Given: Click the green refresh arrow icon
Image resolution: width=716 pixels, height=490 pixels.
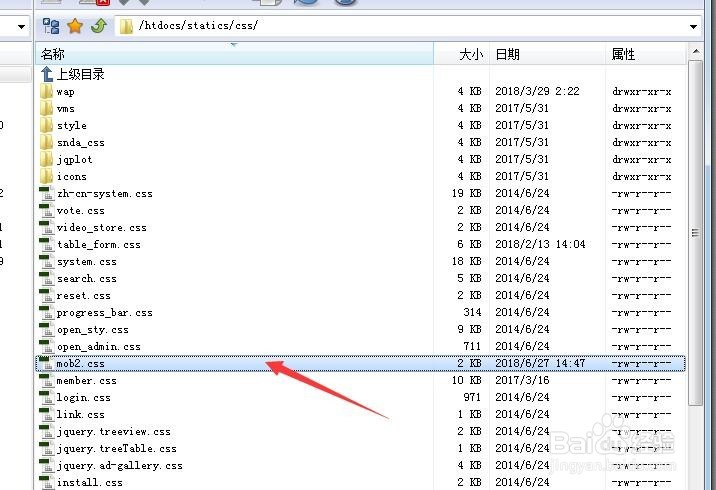Looking at the screenshot, I should pyautogui.click(x=99, y=26).
